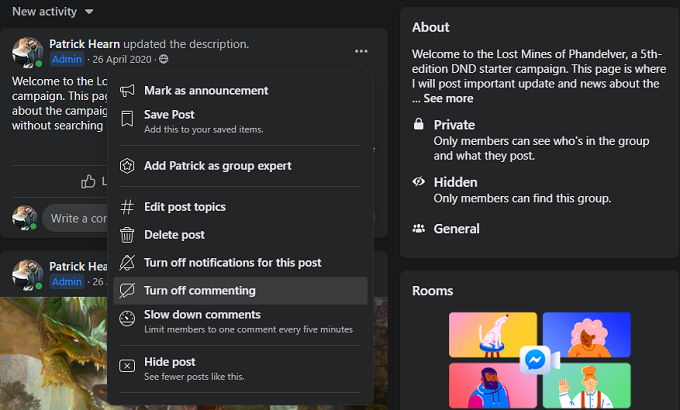Image resolution: width=680 pixels, height=410 pixels.
Task: Click the bookmark icon next to Save Post
Action: [x=127, y=121]
